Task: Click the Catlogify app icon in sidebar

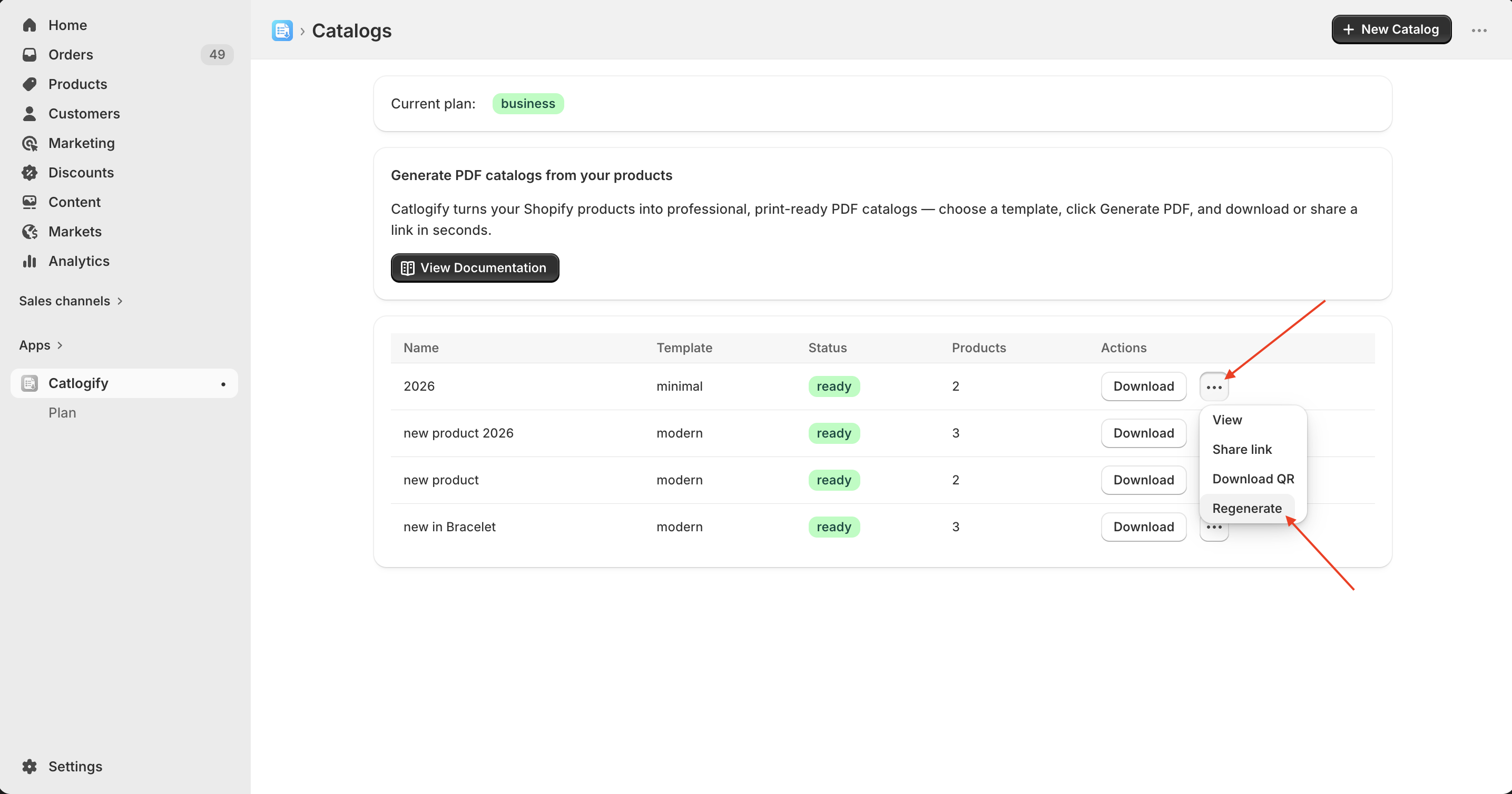Action: pyautogui.click(x=30, y=383)
